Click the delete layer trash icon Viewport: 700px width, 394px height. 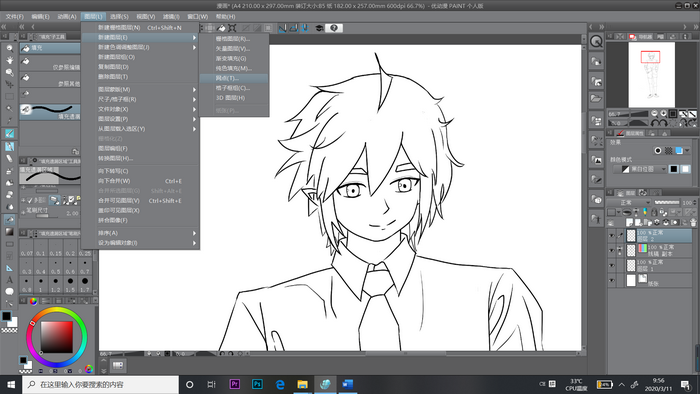(693, 222)
